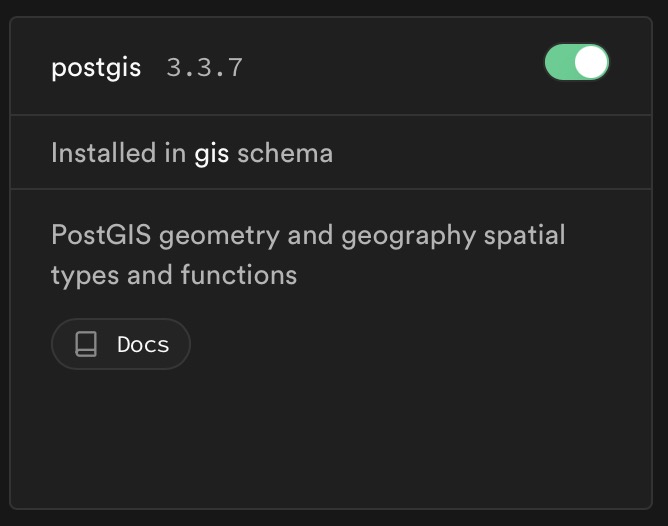Click 'types and functions' description line

click(x=174, y=275)
